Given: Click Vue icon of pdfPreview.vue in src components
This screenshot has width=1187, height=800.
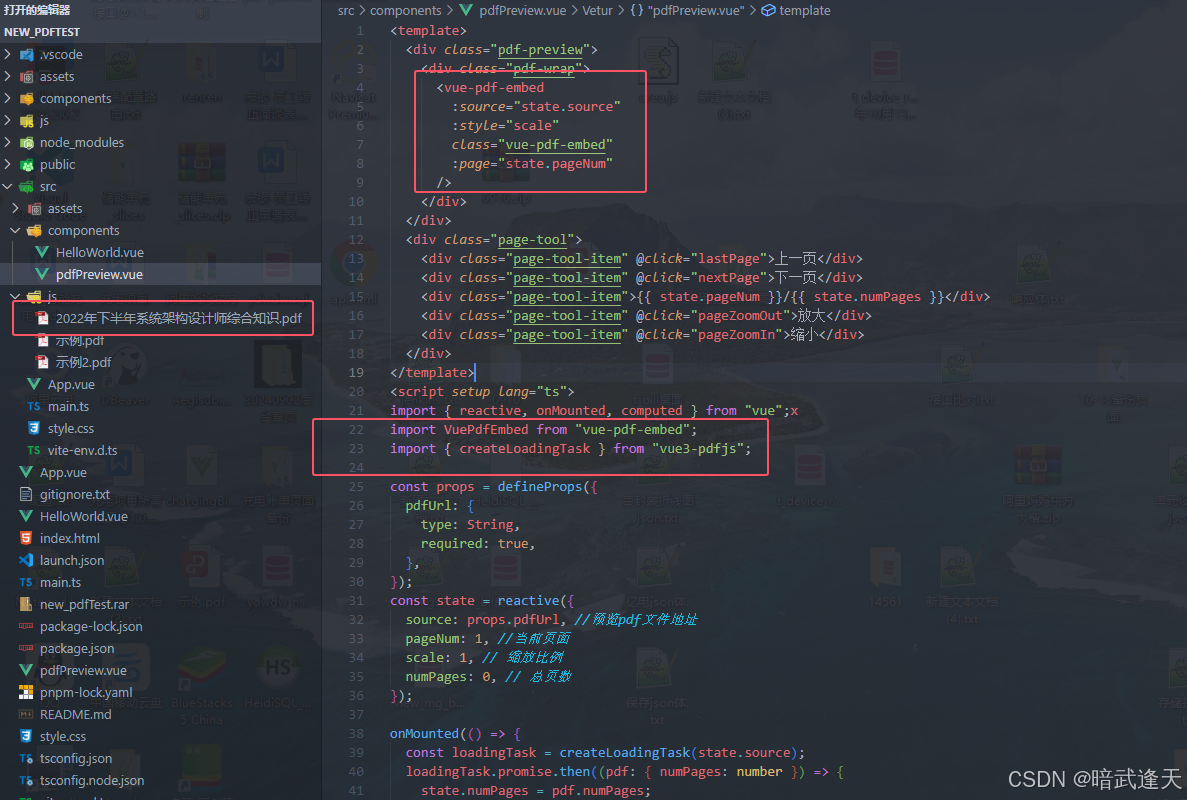Looking at the screenshot, I should [x=42, y=274].
